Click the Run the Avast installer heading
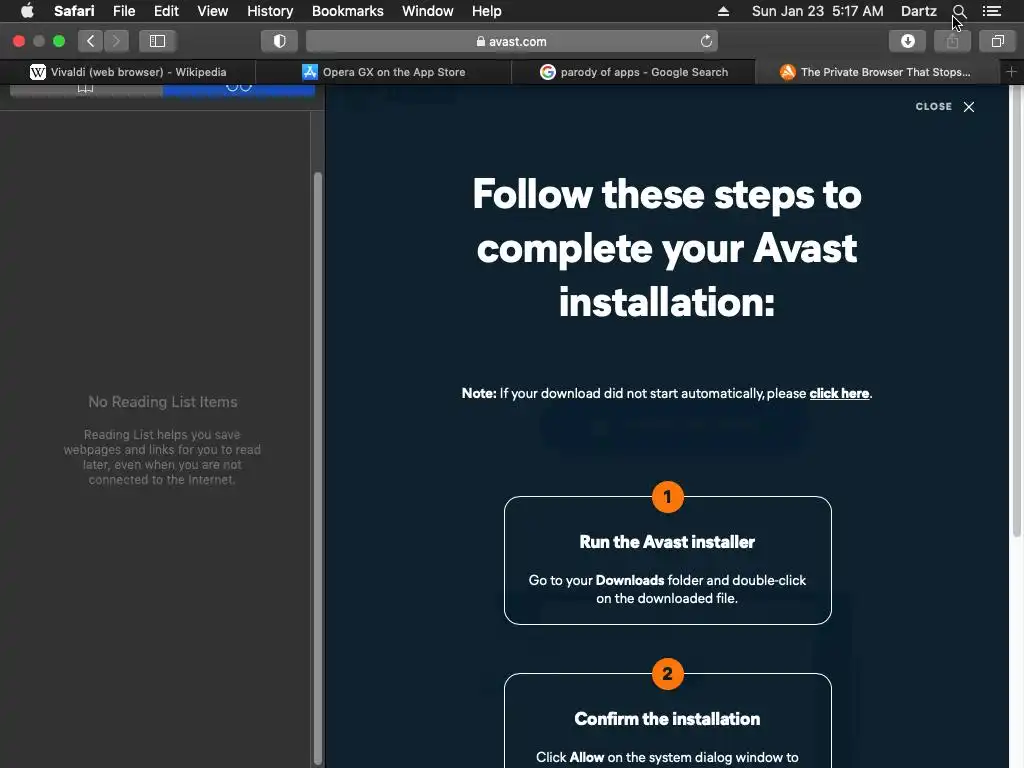 pos(667,542)
